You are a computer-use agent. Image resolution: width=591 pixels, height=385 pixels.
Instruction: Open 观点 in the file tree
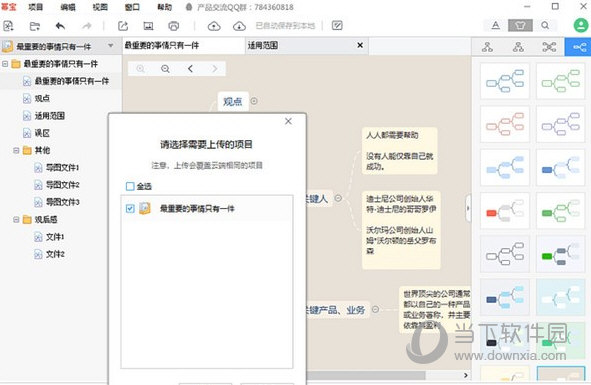(42, 98)
